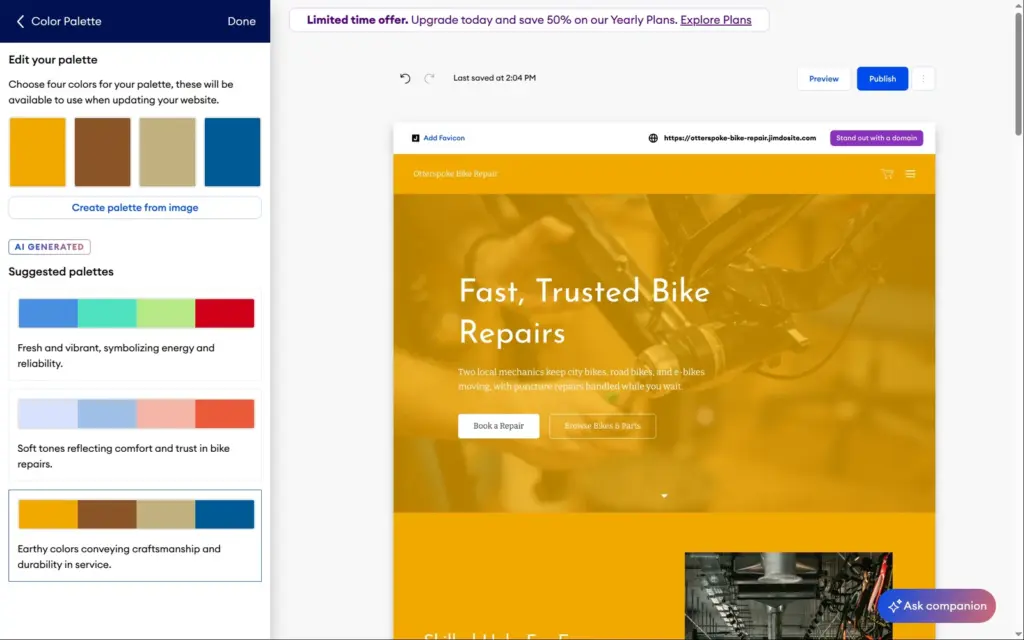Click the redo arrow icon

pyautogui.click(x=429, y=78)
